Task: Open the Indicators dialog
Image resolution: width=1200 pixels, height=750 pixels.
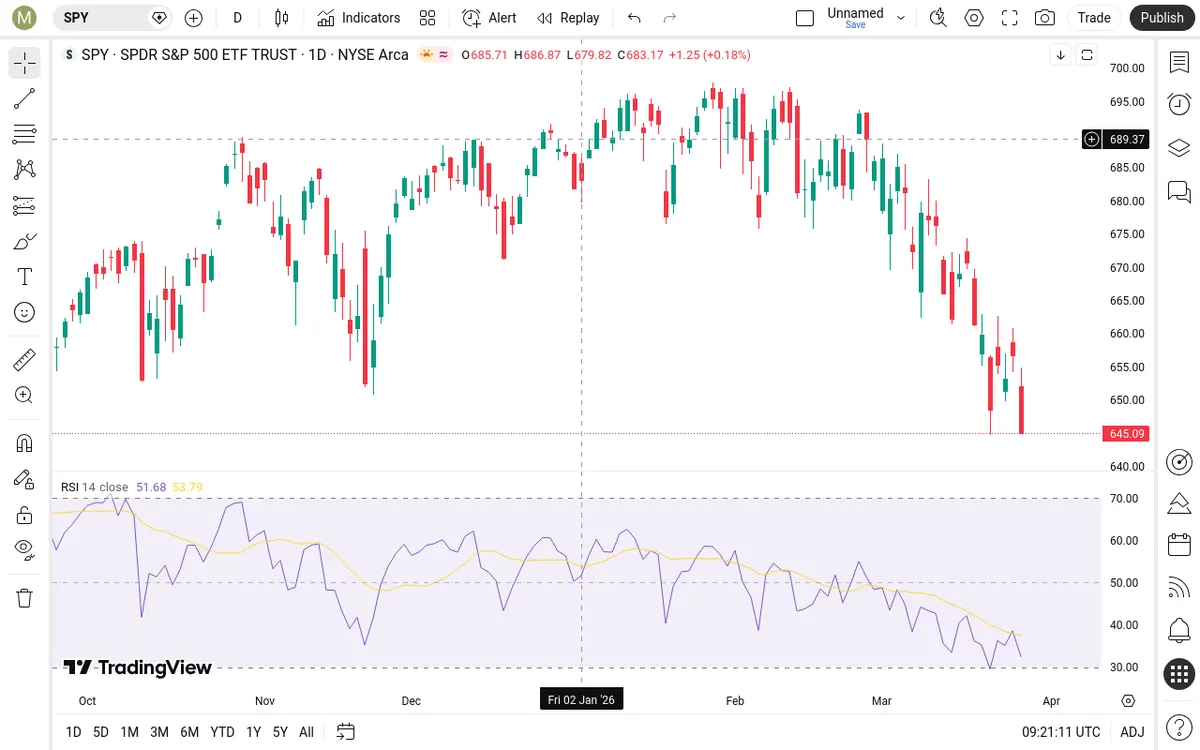Action: point(359,17)
